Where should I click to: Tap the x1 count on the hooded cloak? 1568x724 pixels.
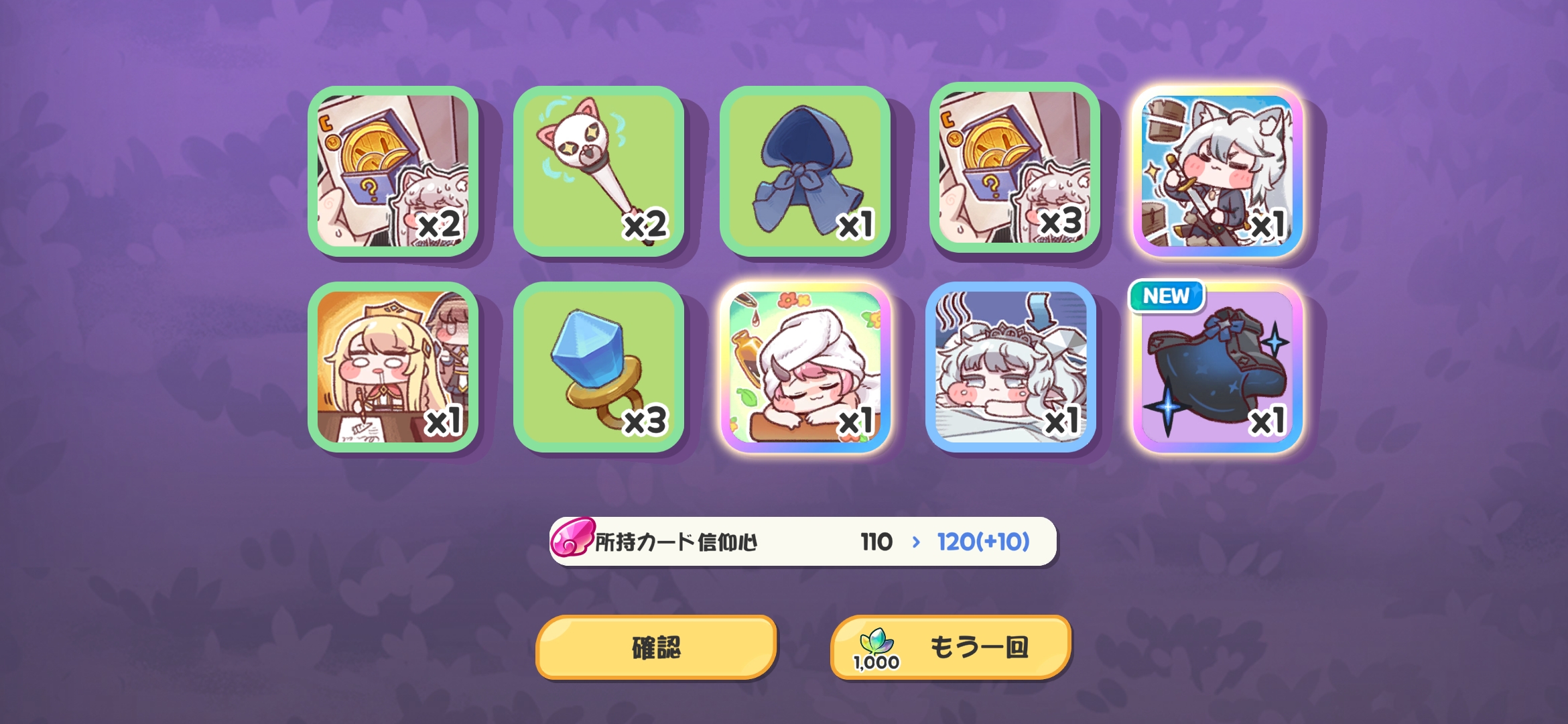856,225
